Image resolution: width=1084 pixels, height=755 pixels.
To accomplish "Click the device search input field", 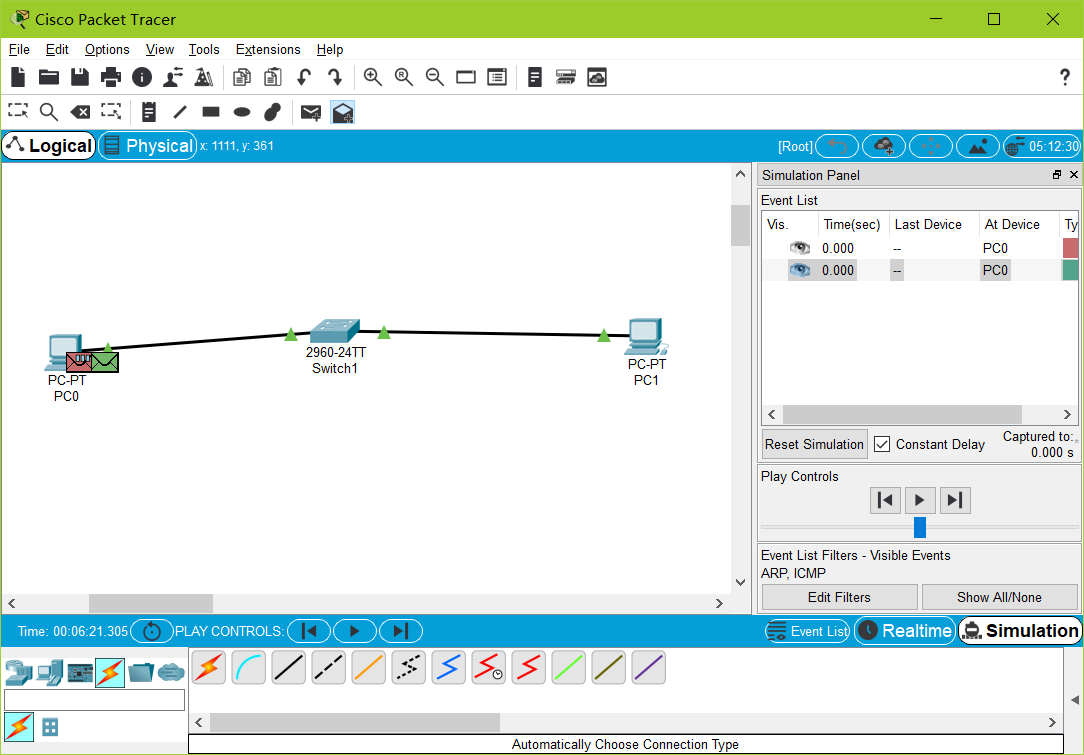I will tap(95, 700).
